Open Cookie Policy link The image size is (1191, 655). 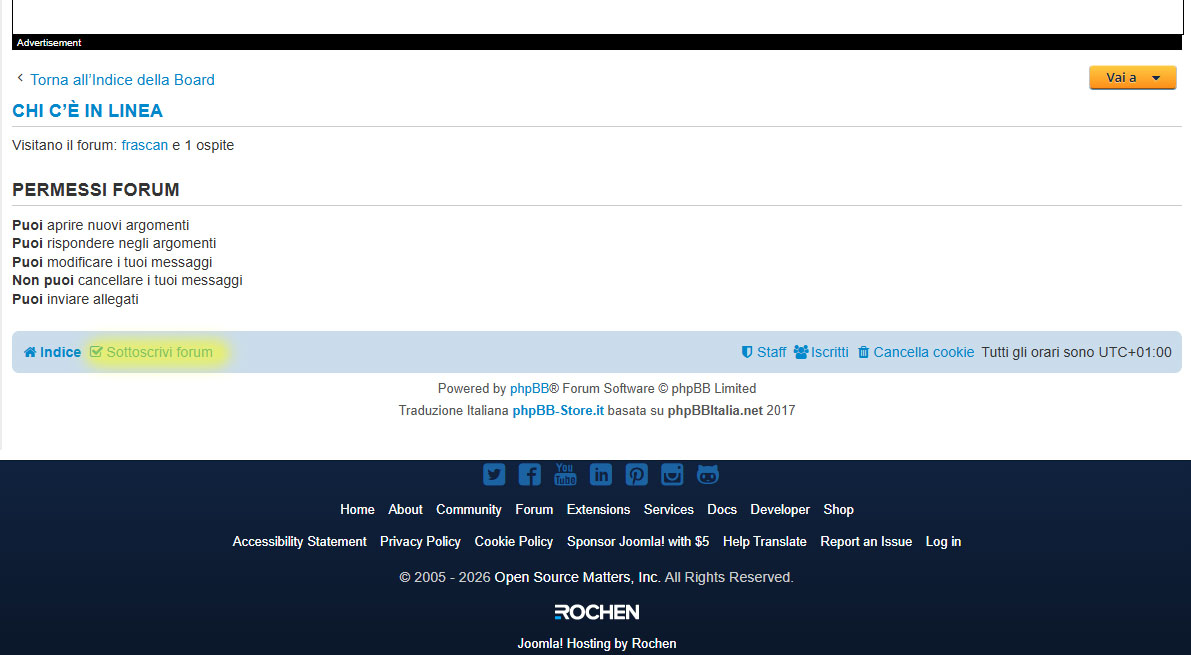pyautogui.click(x=513, y=541)
